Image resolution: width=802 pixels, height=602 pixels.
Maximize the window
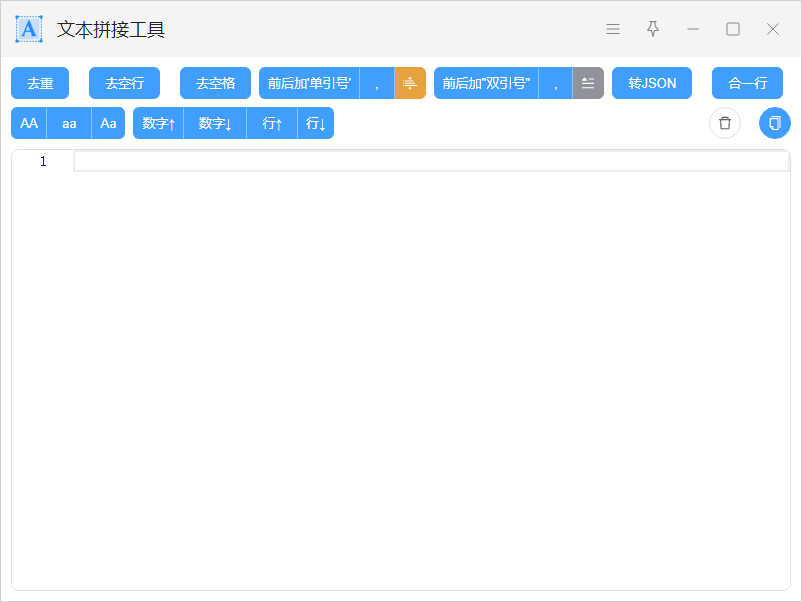coord(733,29)
